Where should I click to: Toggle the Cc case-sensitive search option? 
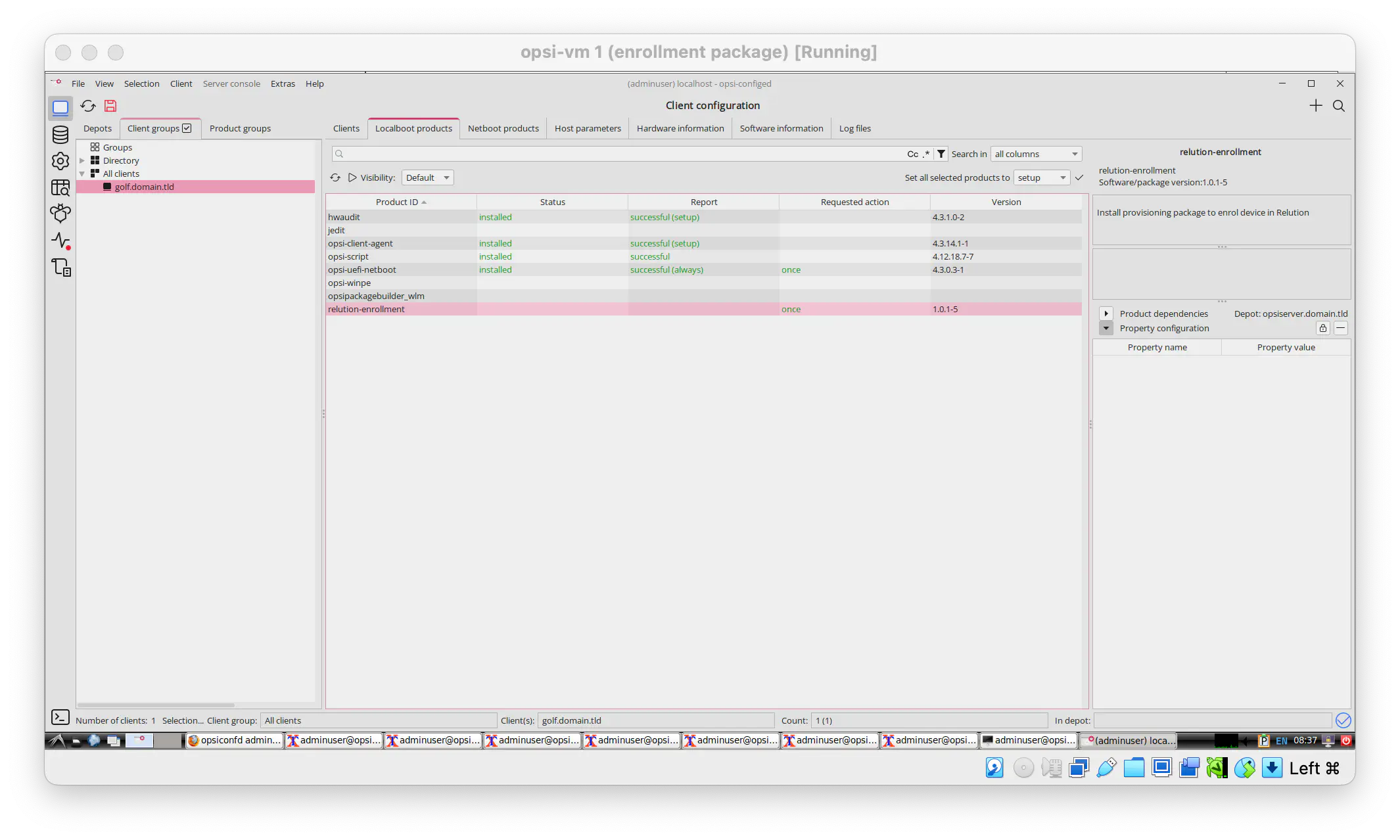912,154
